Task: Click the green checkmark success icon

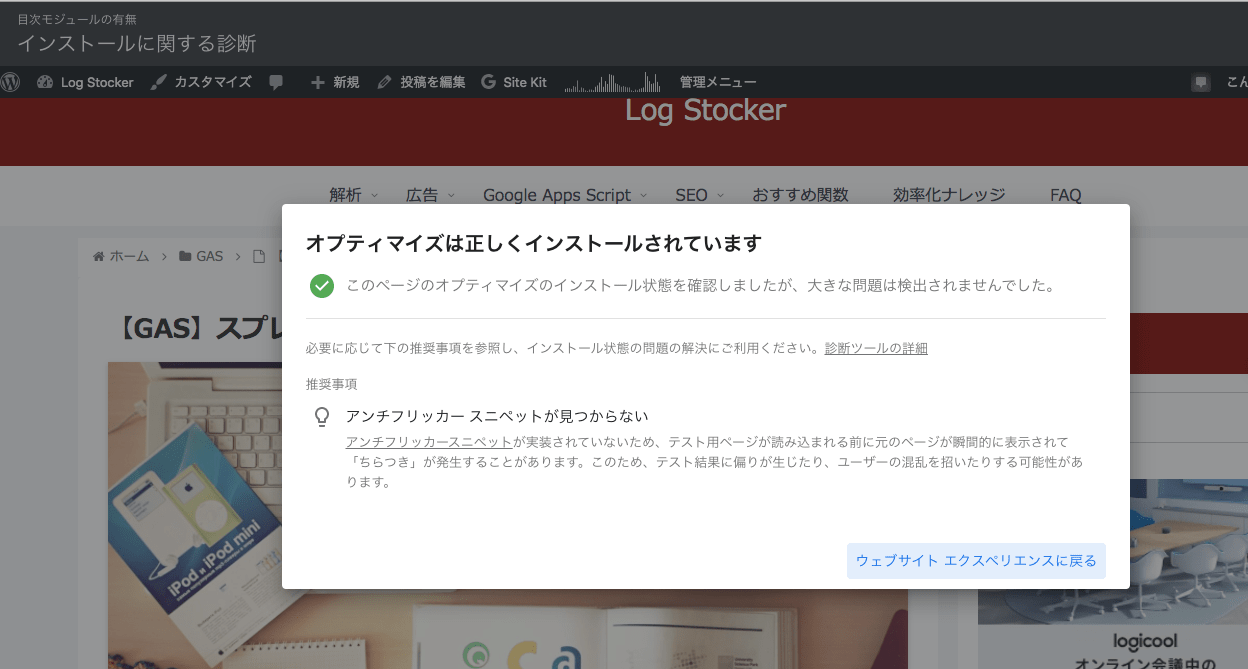Action: coord(321,286)
